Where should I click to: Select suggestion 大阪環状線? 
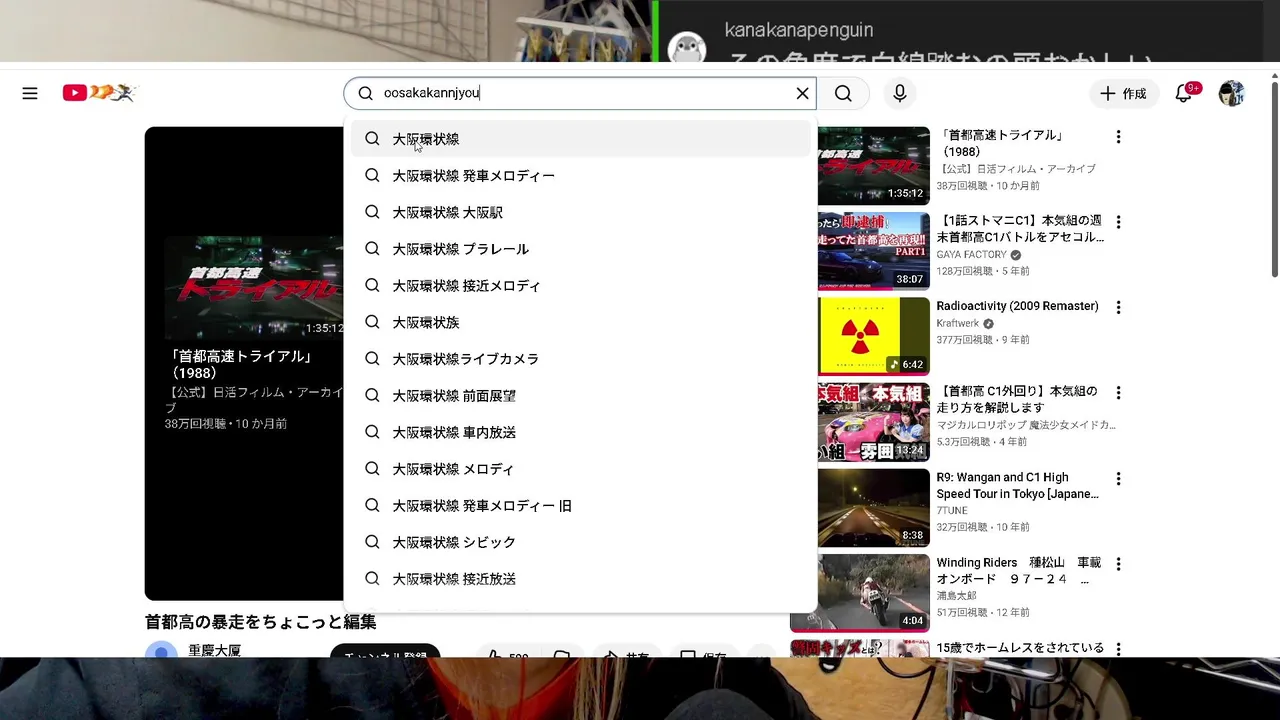(580, 139)
